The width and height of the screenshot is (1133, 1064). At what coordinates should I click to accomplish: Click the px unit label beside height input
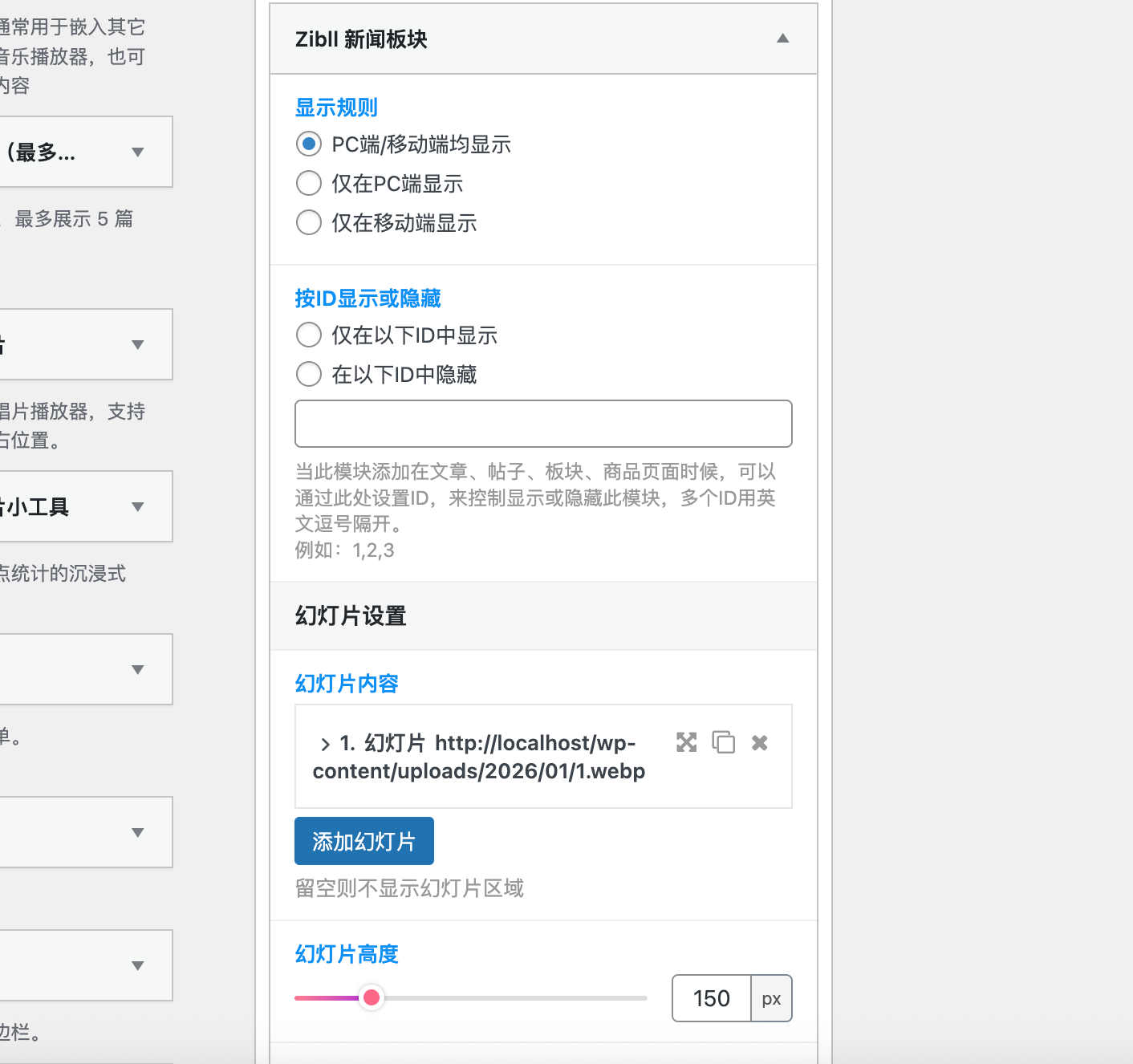[x=771, y=998]
